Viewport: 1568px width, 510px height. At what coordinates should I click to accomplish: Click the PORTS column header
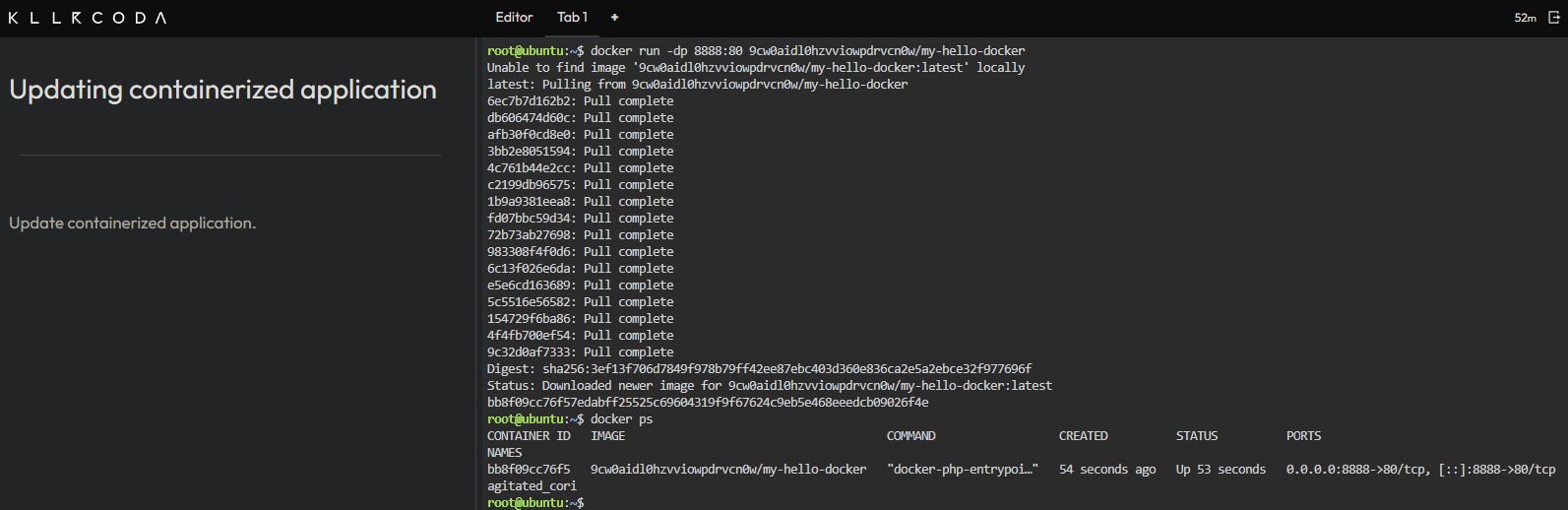[1303, 436]
